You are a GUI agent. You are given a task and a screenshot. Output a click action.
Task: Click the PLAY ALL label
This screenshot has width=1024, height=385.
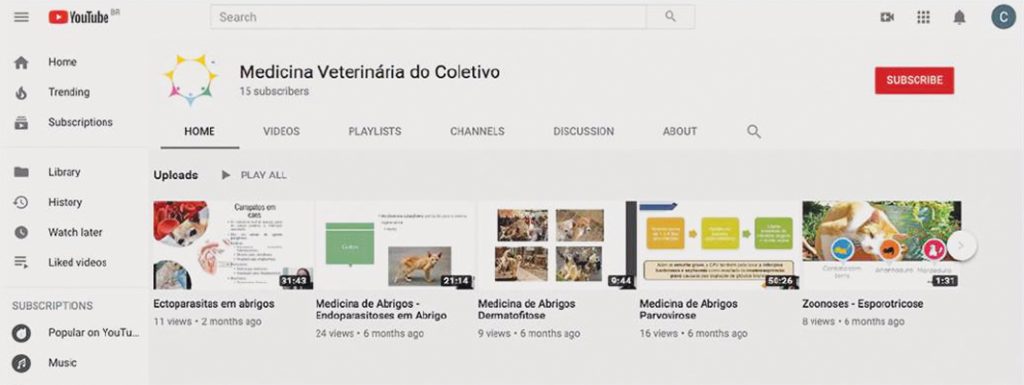click(x=264, y=175)
